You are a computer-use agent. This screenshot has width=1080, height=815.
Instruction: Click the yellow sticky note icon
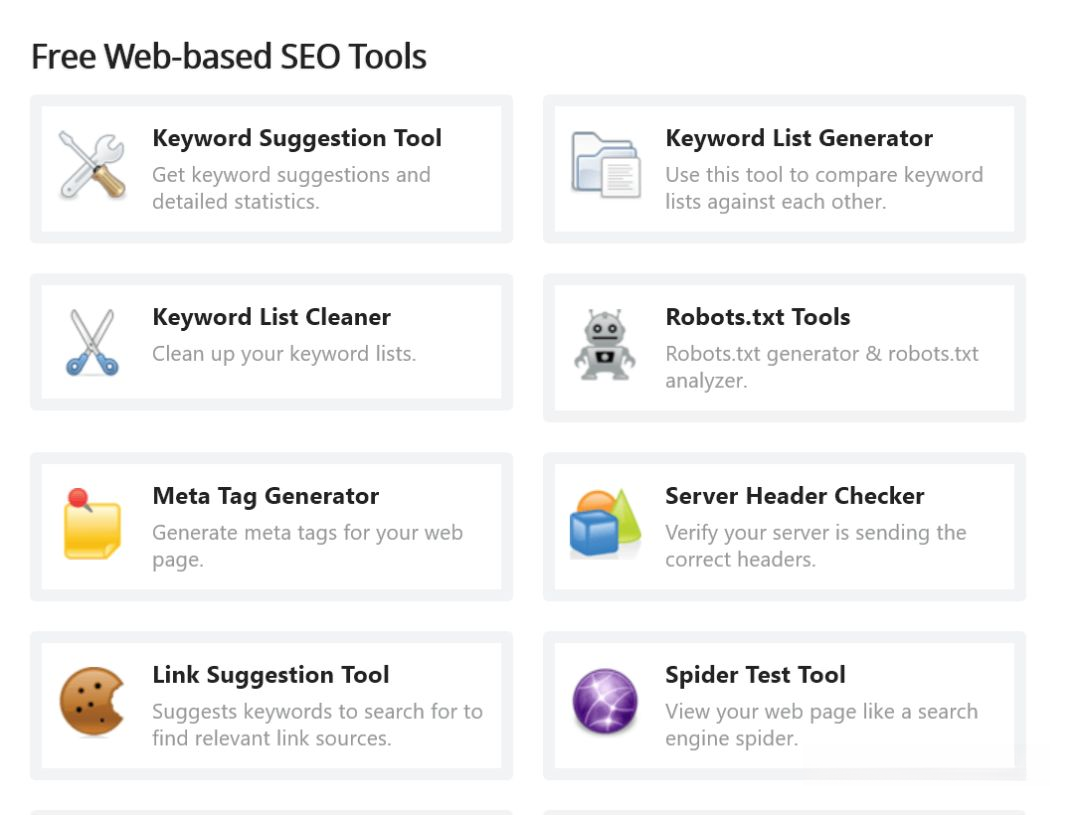(92, 523)
